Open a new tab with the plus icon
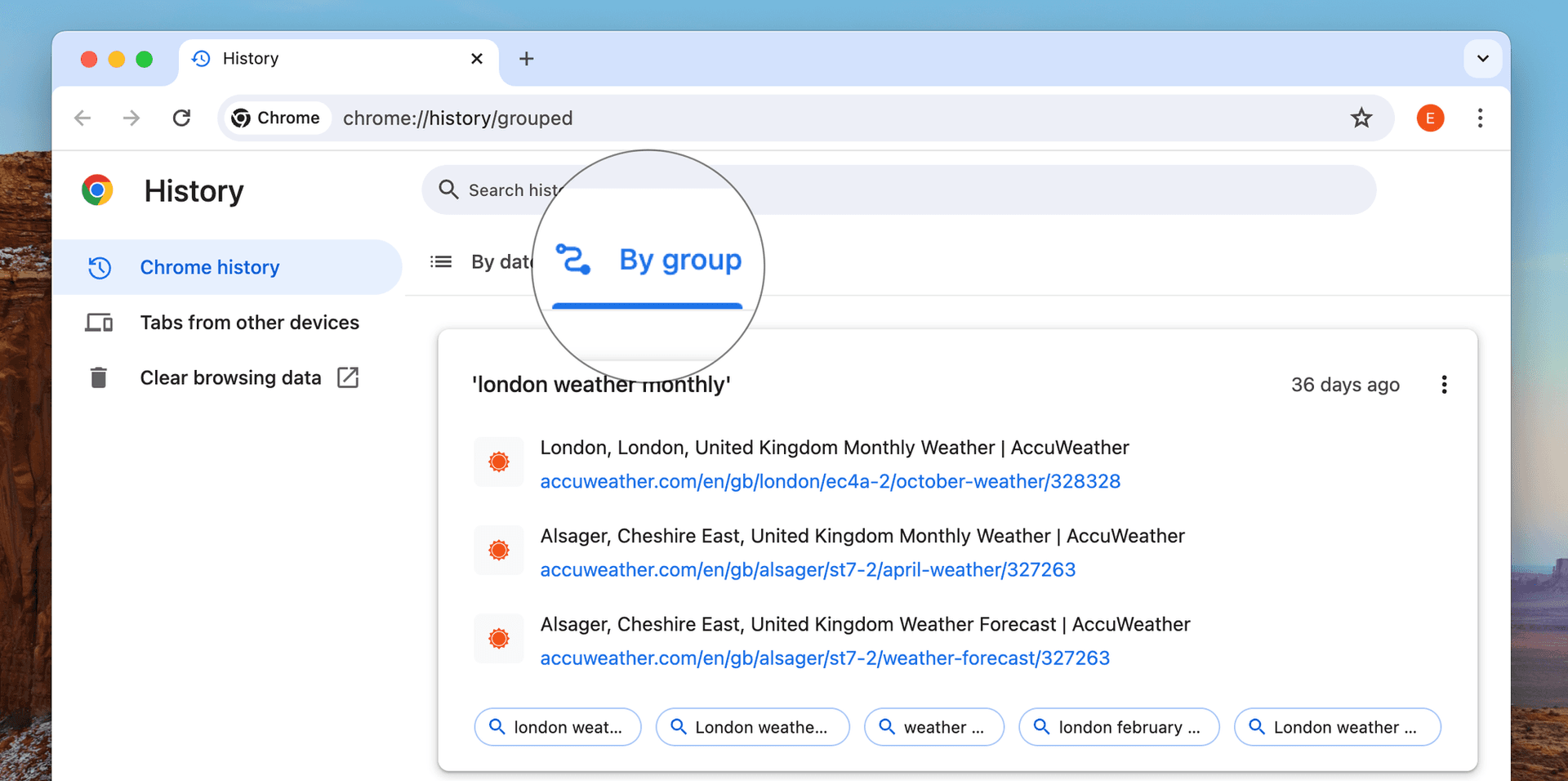1568x781 pixels. 527,59
